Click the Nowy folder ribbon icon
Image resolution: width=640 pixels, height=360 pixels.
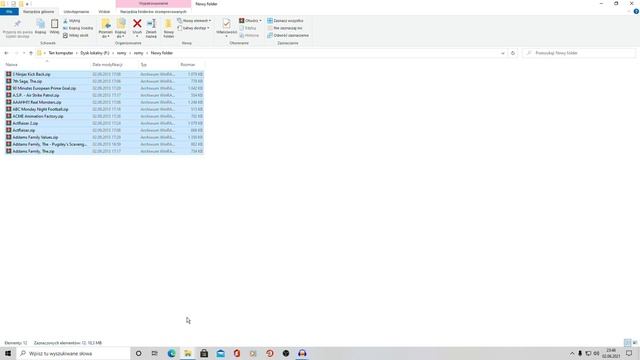pyautogui.click(x=169, y=28)
